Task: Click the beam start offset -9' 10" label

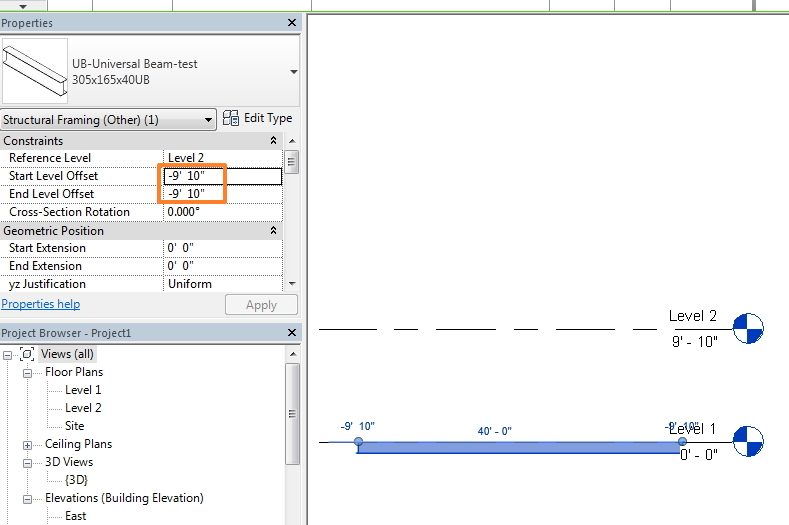Action: (x=358, y=426)
